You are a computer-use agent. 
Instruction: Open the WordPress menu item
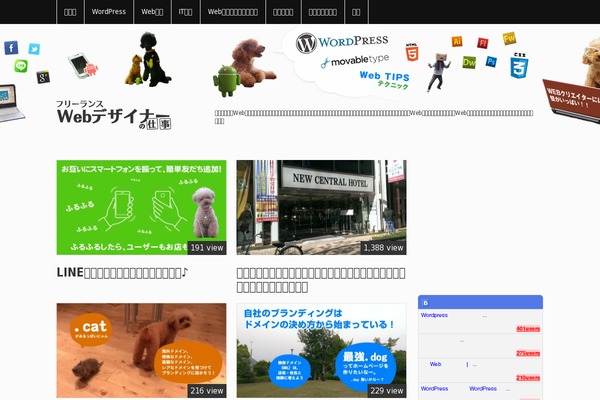click(x=109, y=12)
